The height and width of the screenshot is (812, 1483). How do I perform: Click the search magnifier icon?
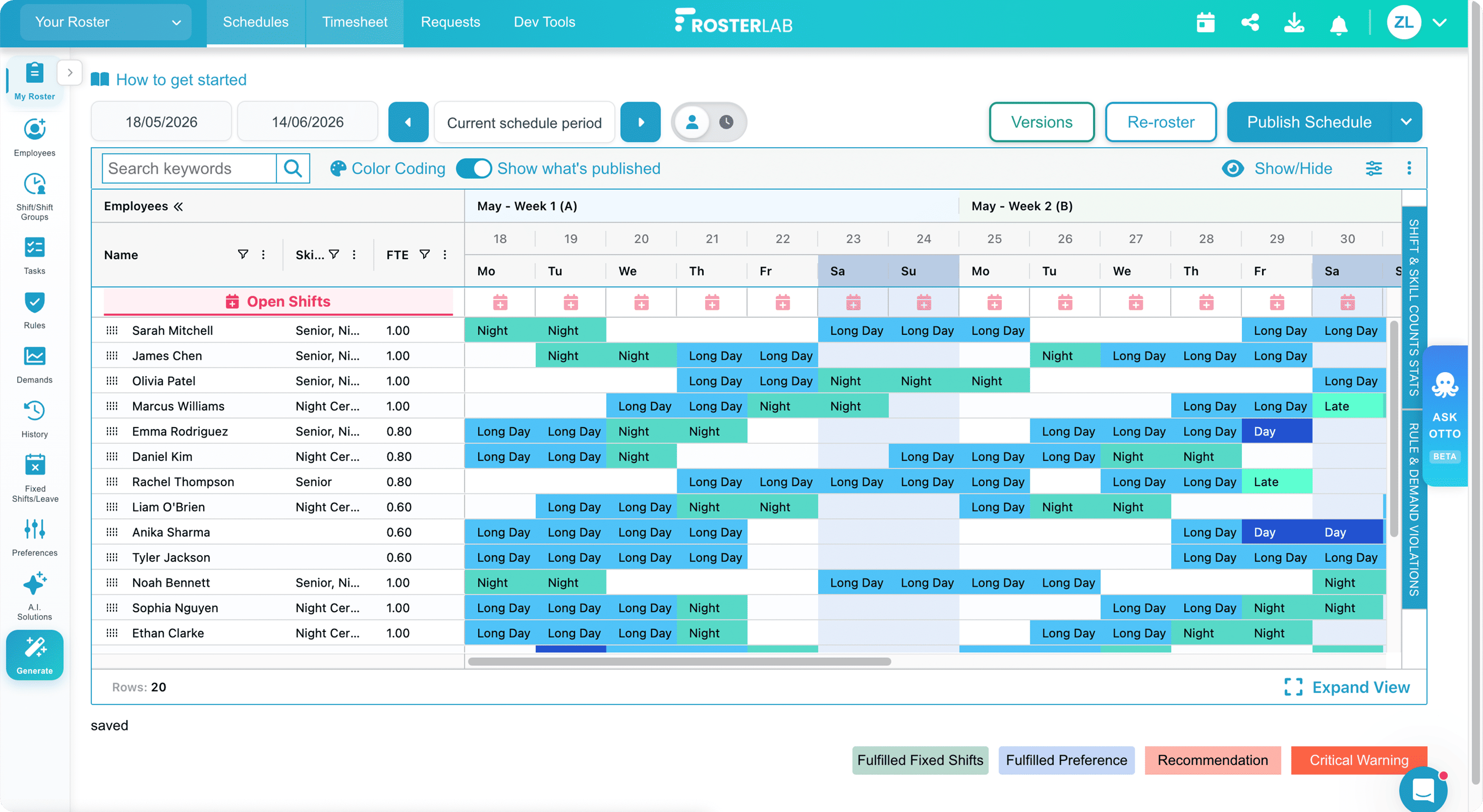tap(293, 168)
